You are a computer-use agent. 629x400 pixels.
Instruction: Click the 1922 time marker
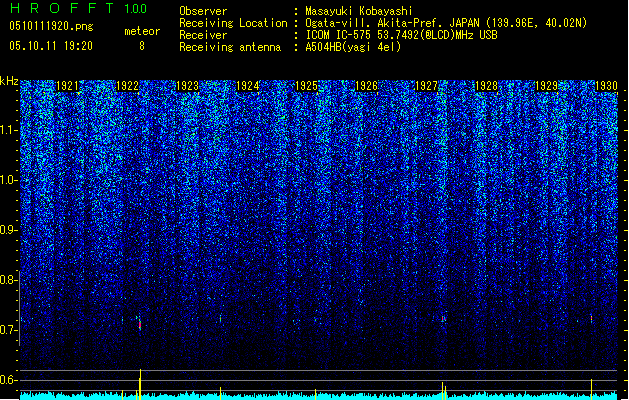(x=127, y=86)
